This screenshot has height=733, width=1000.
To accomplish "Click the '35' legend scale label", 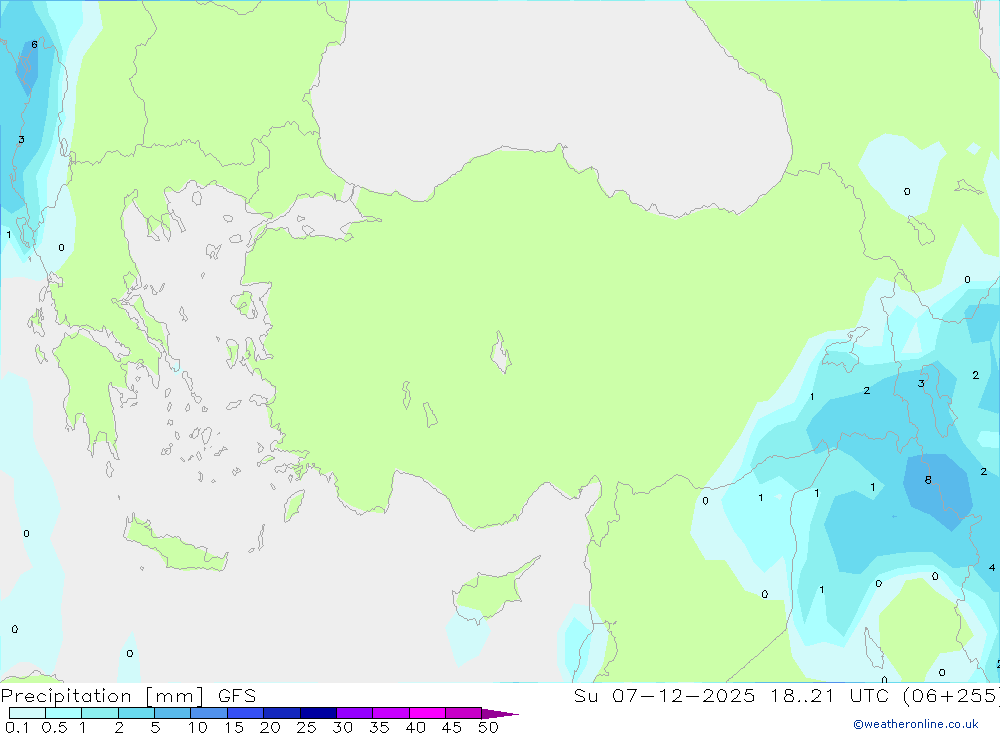I will tap(379, 727).
